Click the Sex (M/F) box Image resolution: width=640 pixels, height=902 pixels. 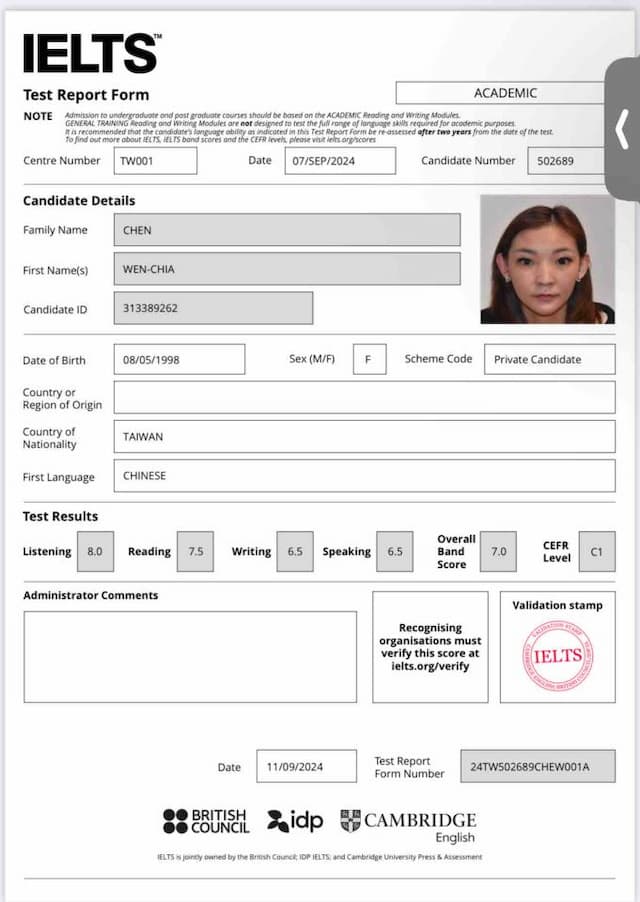[369, 359]
